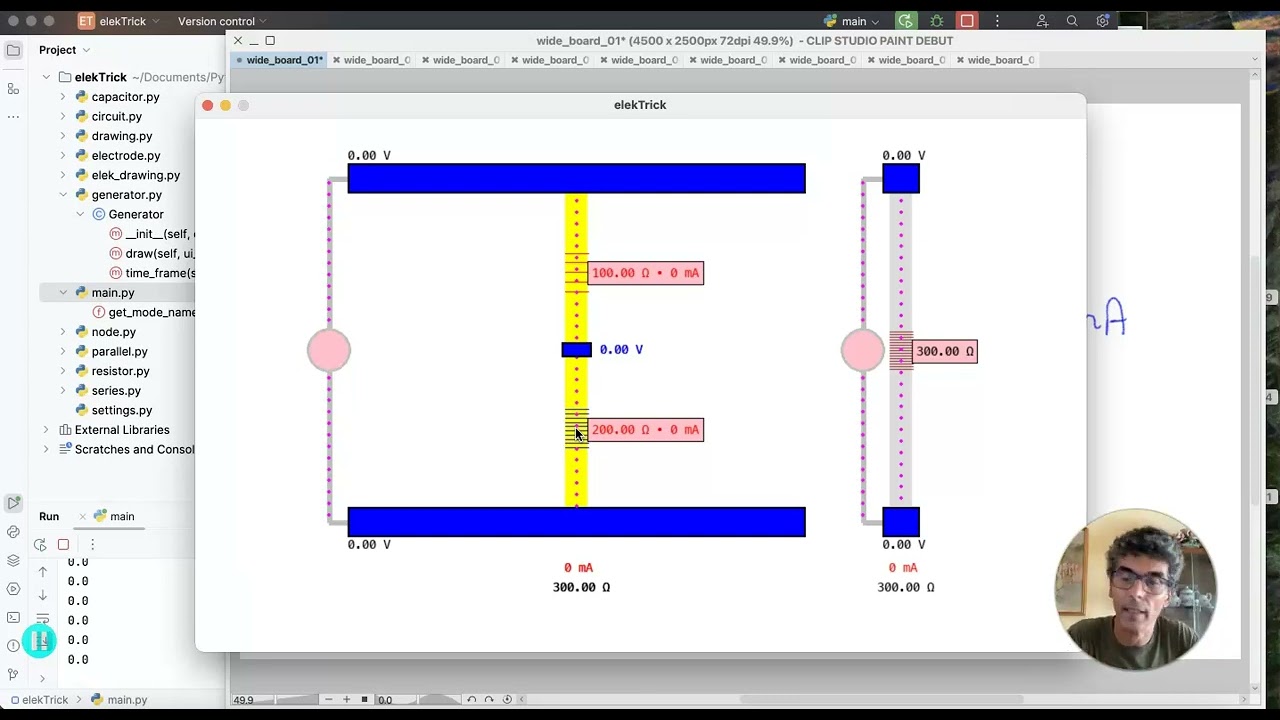
Task: Stop process in the Run panel toolbar
Action: pyautogui.click(x=63, y=545)
